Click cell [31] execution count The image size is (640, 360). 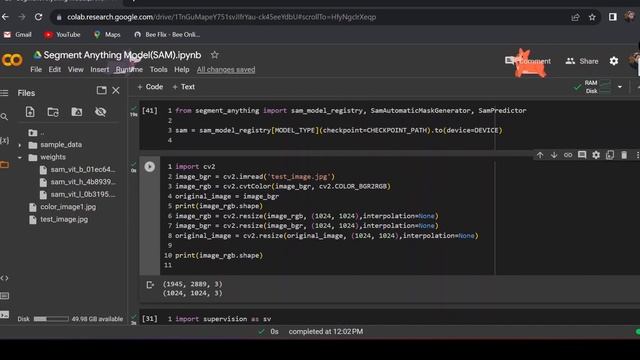[x=149, y=319]
